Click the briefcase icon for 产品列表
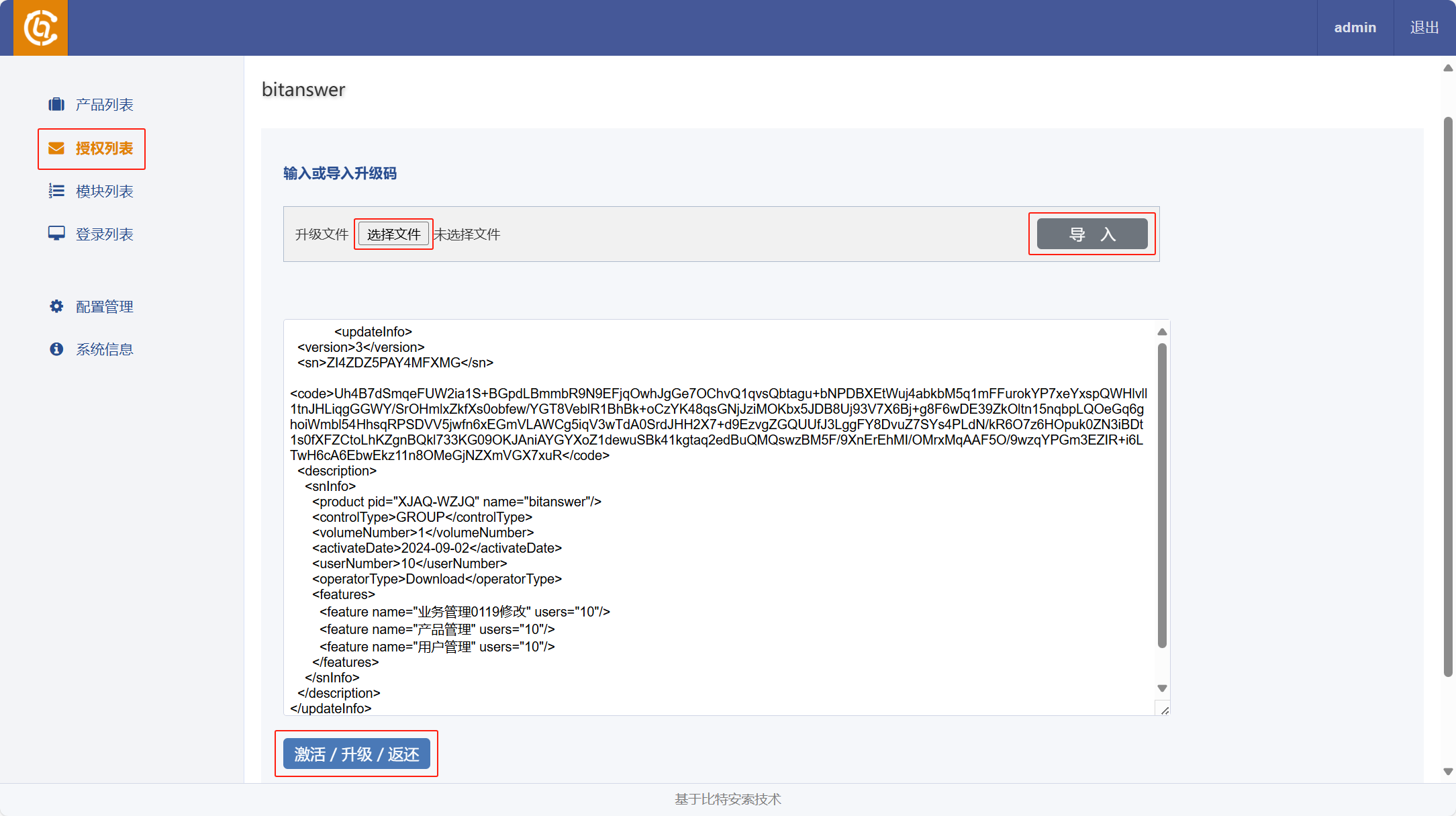This screenshot has width=1456, height=816. click(56, 104)
